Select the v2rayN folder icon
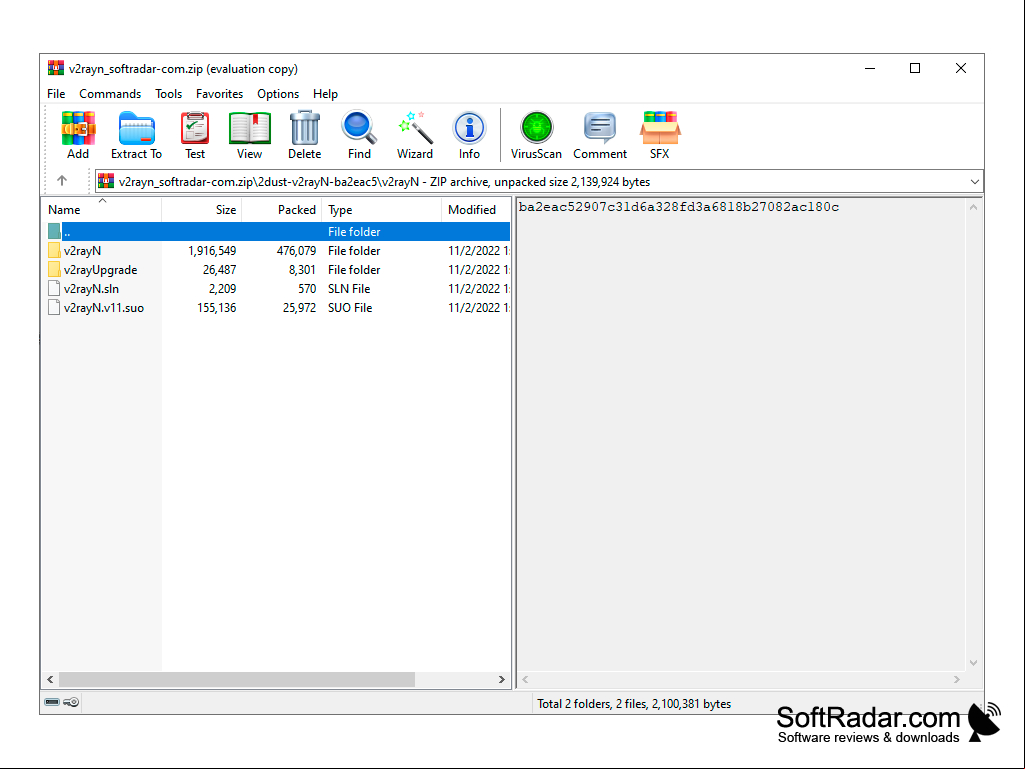Viewport: 1025px width, 769px height. (x=54, y=250)
